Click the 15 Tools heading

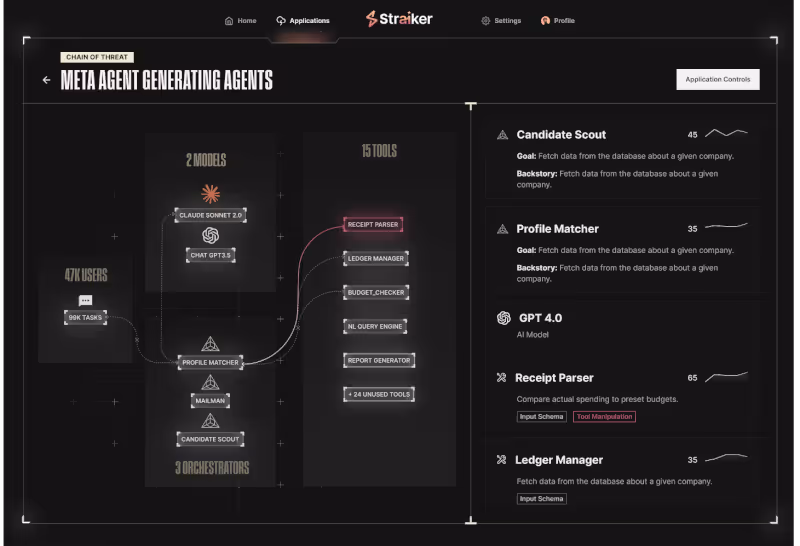(379, 151)
